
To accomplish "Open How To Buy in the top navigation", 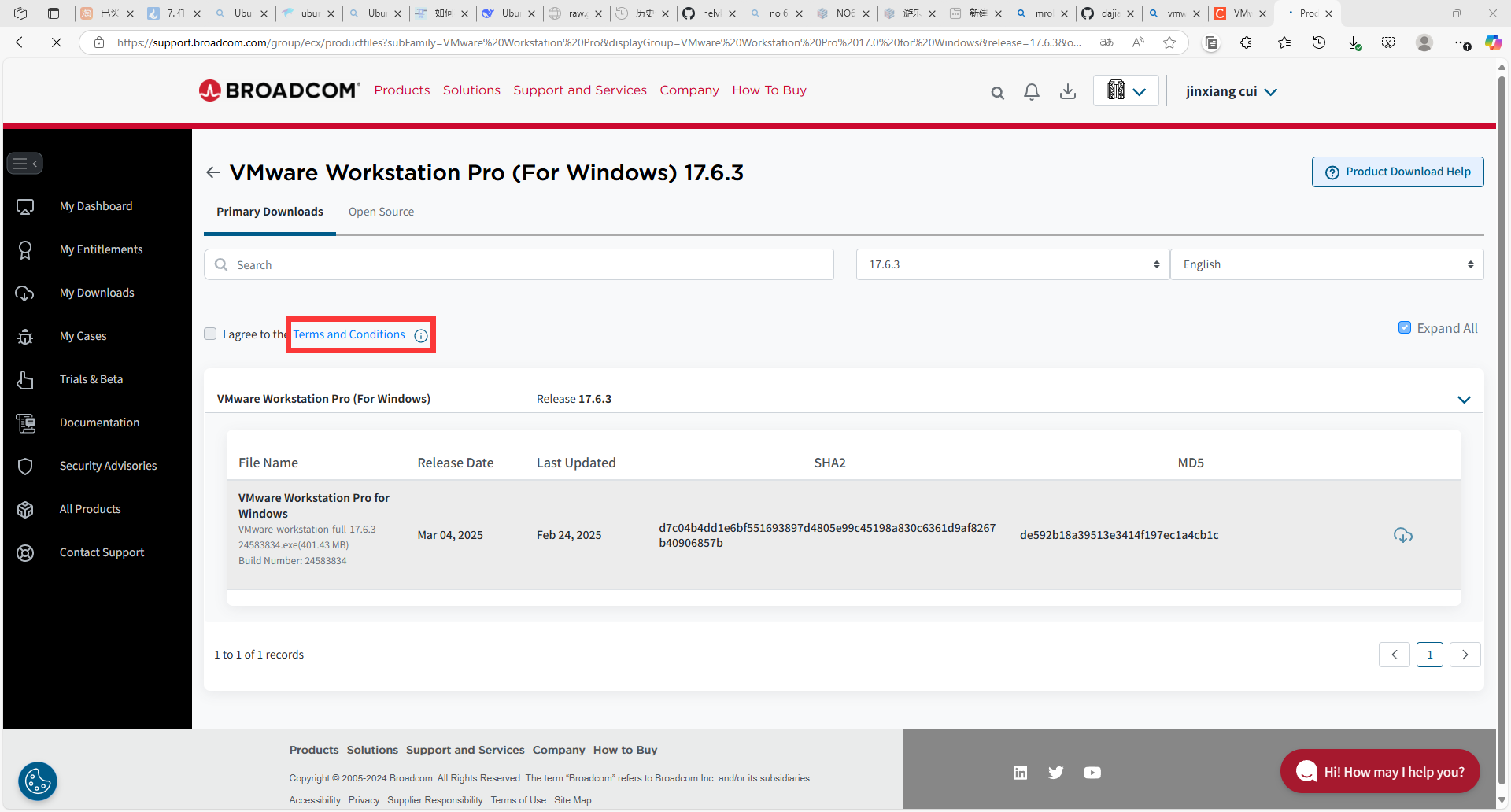I will click(769, 90).
